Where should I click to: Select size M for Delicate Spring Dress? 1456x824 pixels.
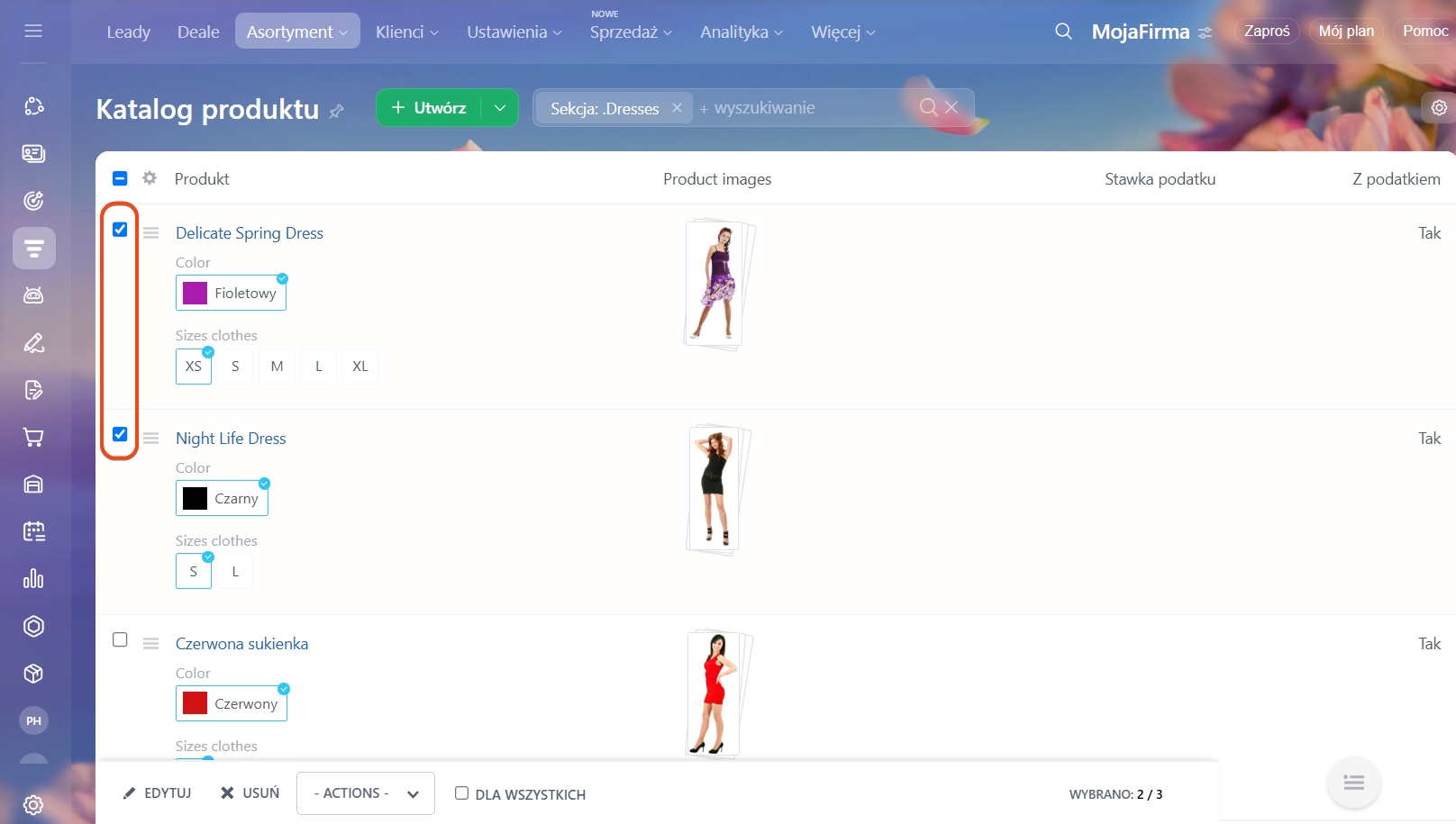click(x=277, y=367)
